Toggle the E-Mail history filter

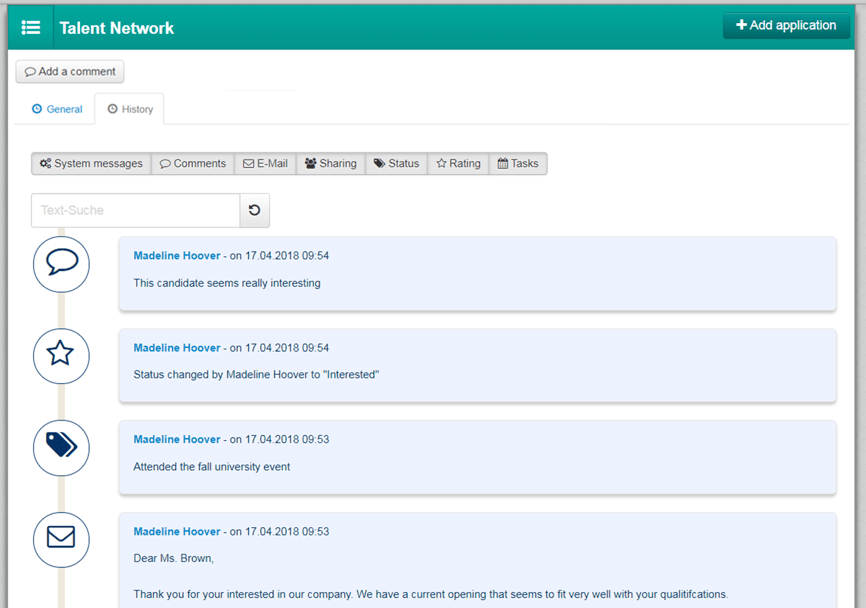click(265, 164)
